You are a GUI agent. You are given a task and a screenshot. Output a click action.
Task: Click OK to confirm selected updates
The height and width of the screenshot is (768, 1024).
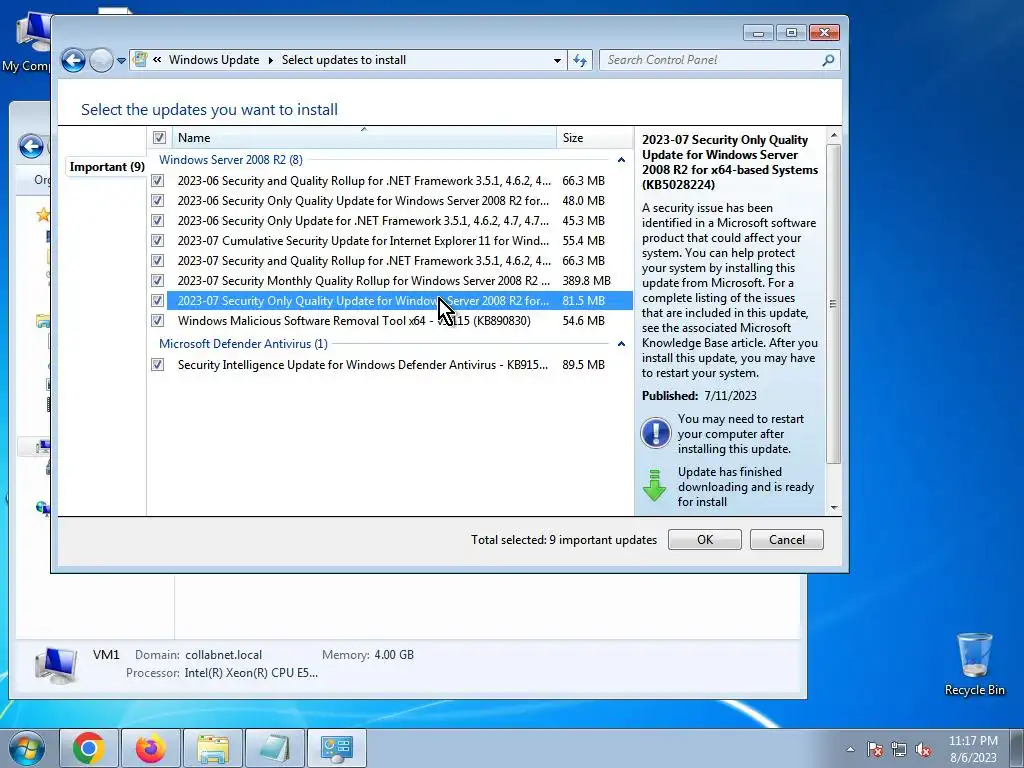tap(705, 539)
